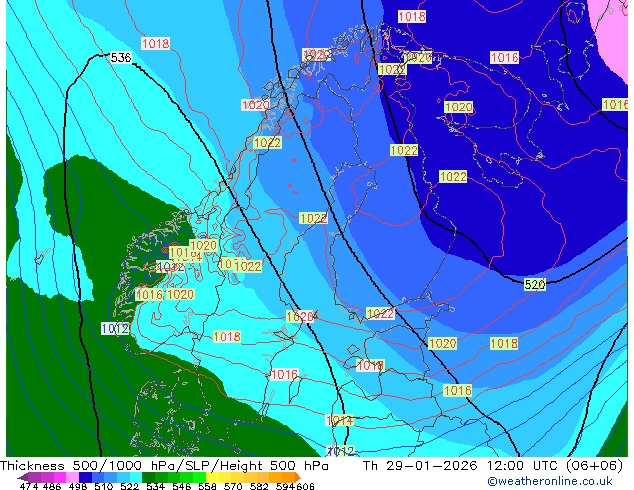The width and height of the screenshot is (634, 490).
Task: Click the orange arrow end of the color scale
Action: coord(298,477)
